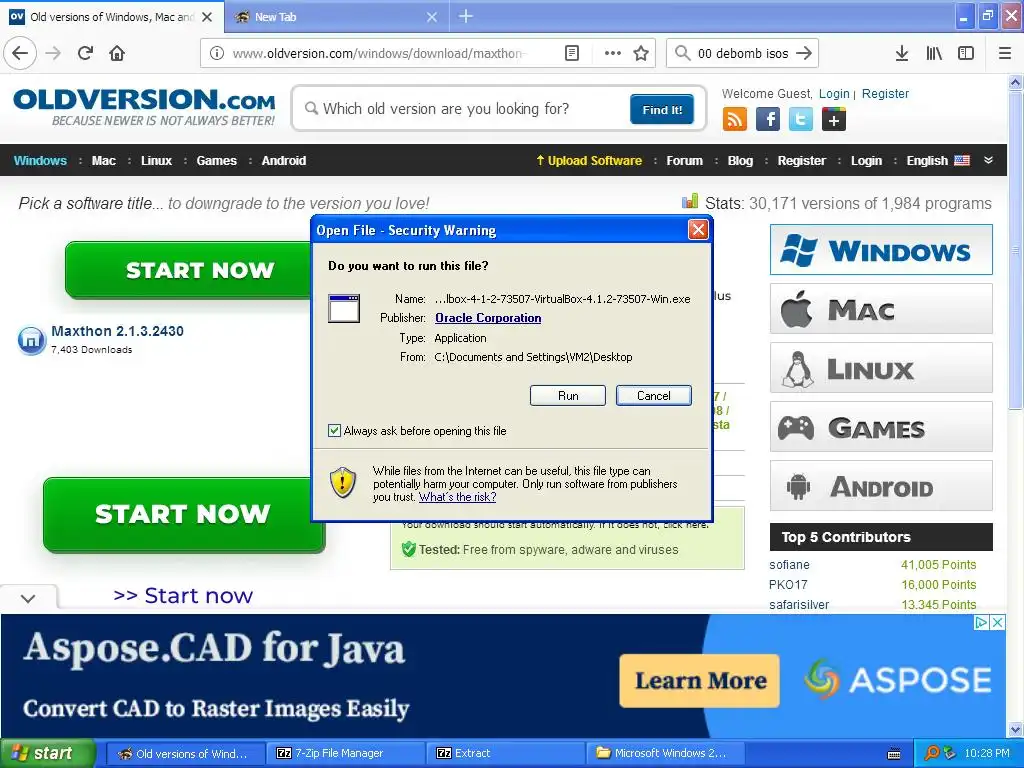Screen dimensions: 1024x768
Task: Click the browser back arrow
Action: point(20,53)
